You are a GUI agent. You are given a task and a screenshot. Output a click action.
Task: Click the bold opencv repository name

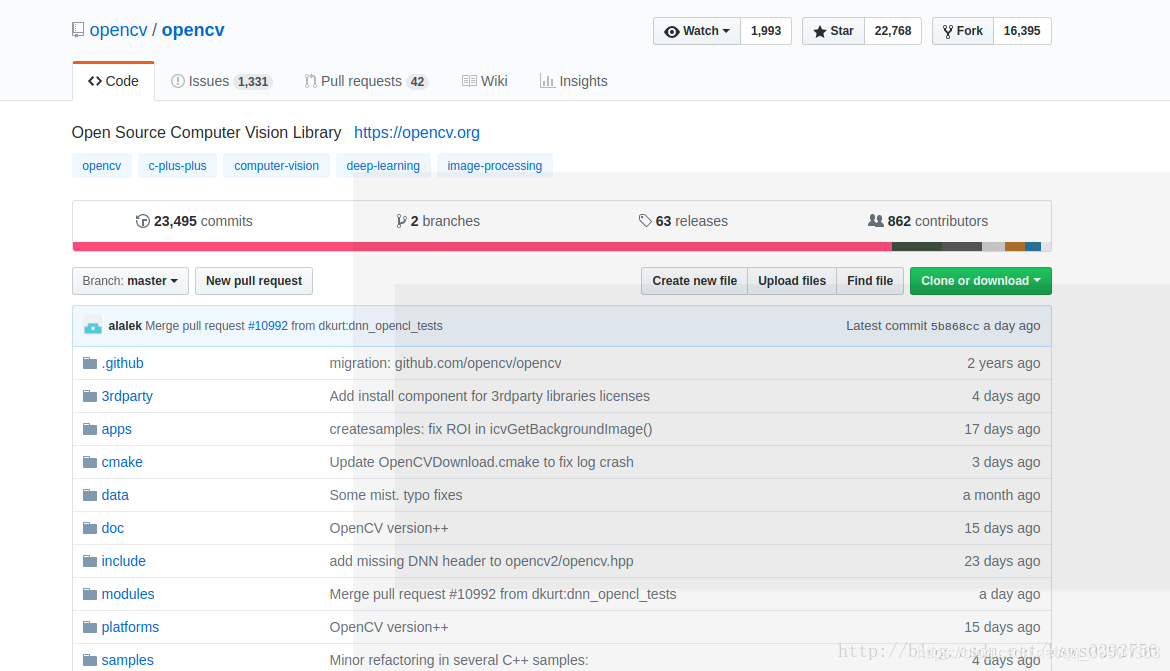click(193, 30)
